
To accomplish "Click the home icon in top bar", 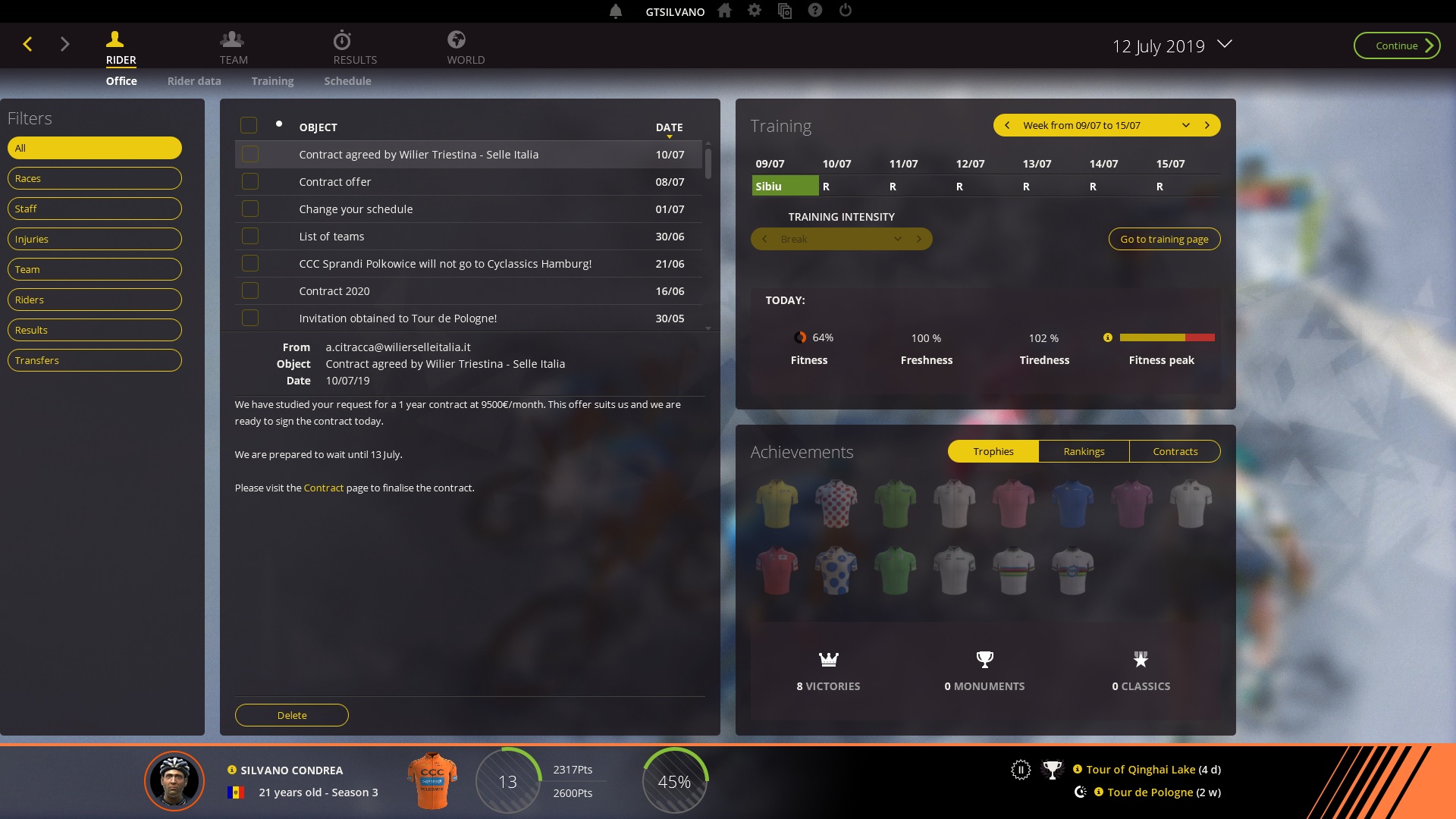I will [725, 11].
